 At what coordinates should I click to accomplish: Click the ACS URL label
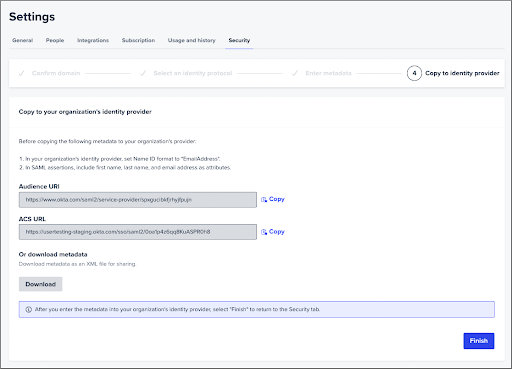[32, 219]
